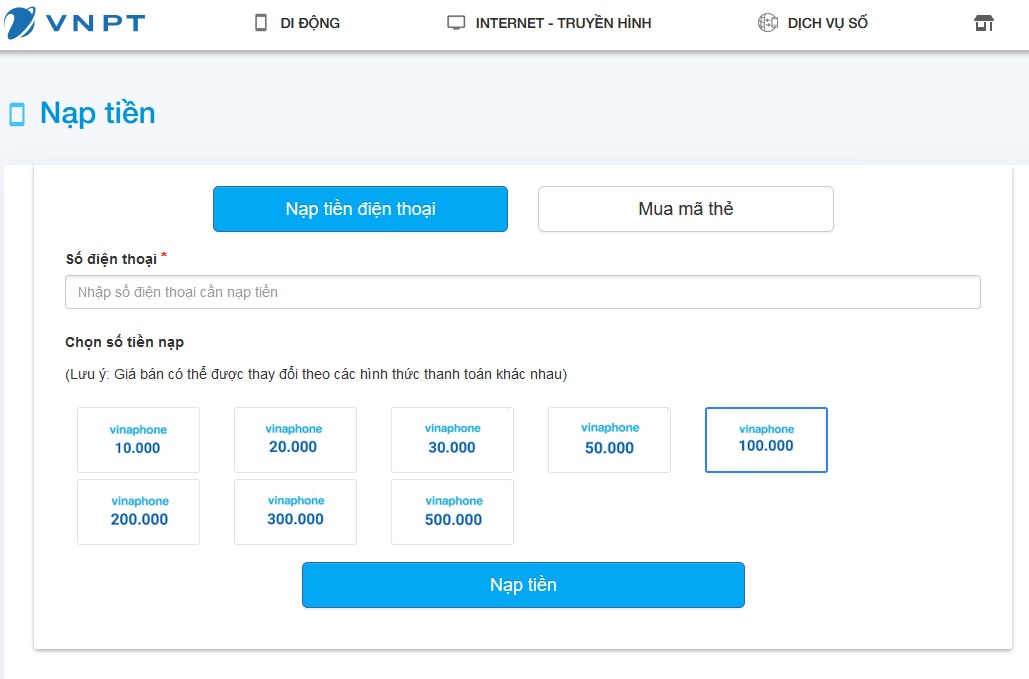
Task: Click the globe icon beside Dịch Vụ Số
Action: coord(768,23)
